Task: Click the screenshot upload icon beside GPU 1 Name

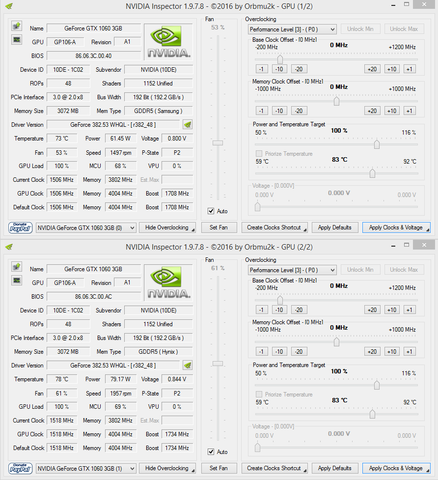Action: (16, 26)
